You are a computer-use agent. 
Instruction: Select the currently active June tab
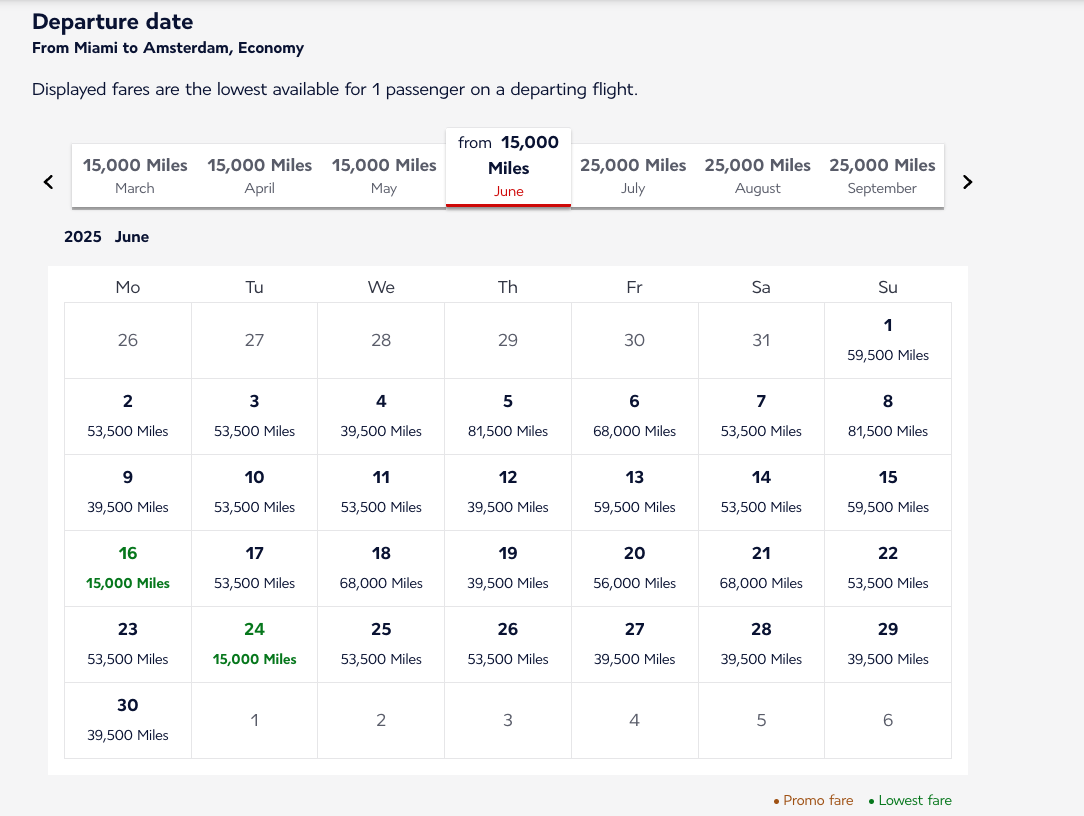tap(508, 166)
